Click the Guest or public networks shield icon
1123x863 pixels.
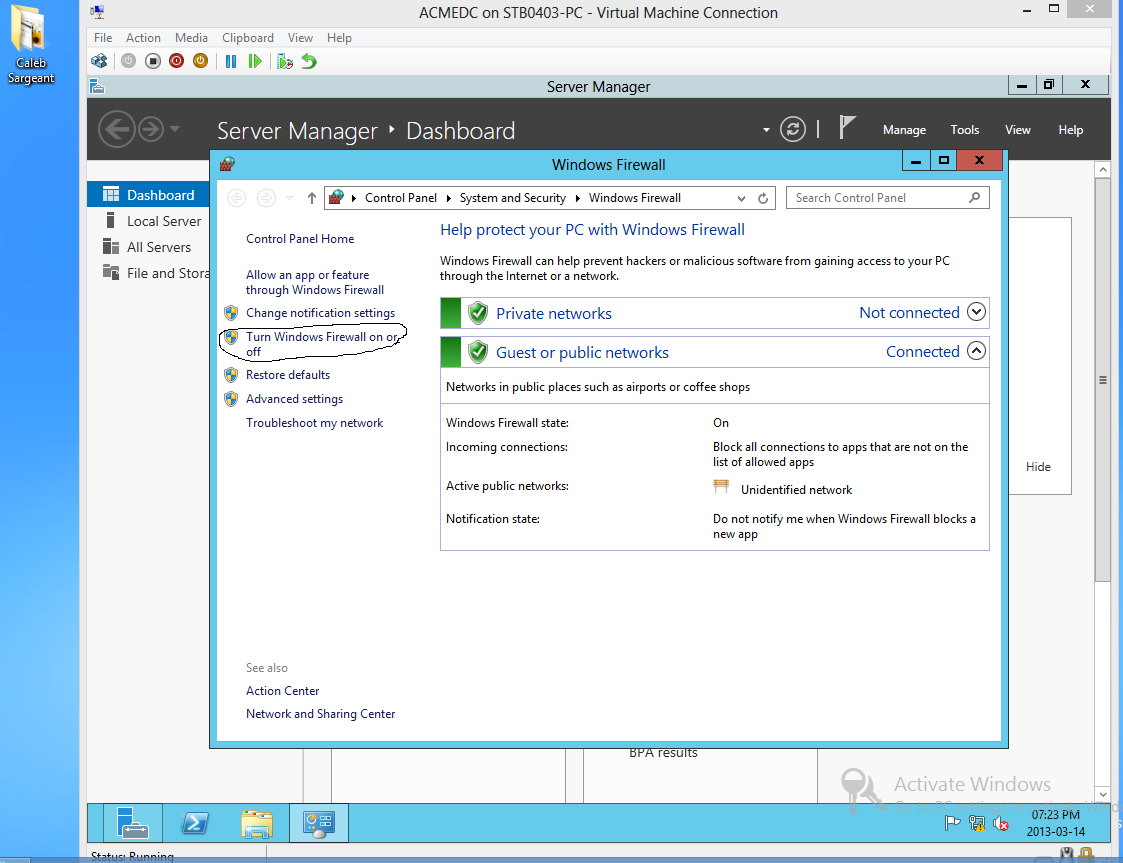click(x=478, y=352)
